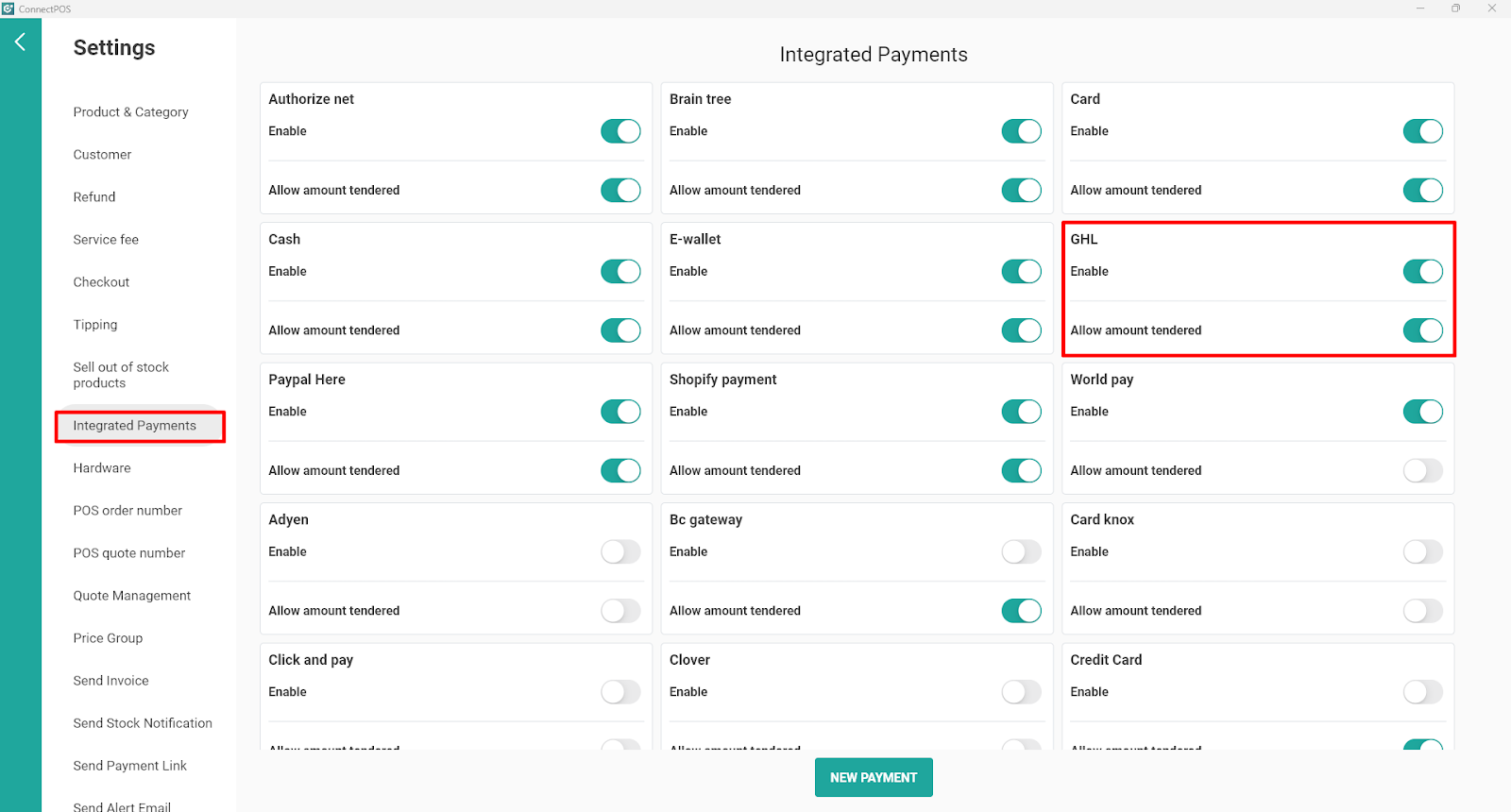
Task: Go to Quote Management settings
Action: 132,595
